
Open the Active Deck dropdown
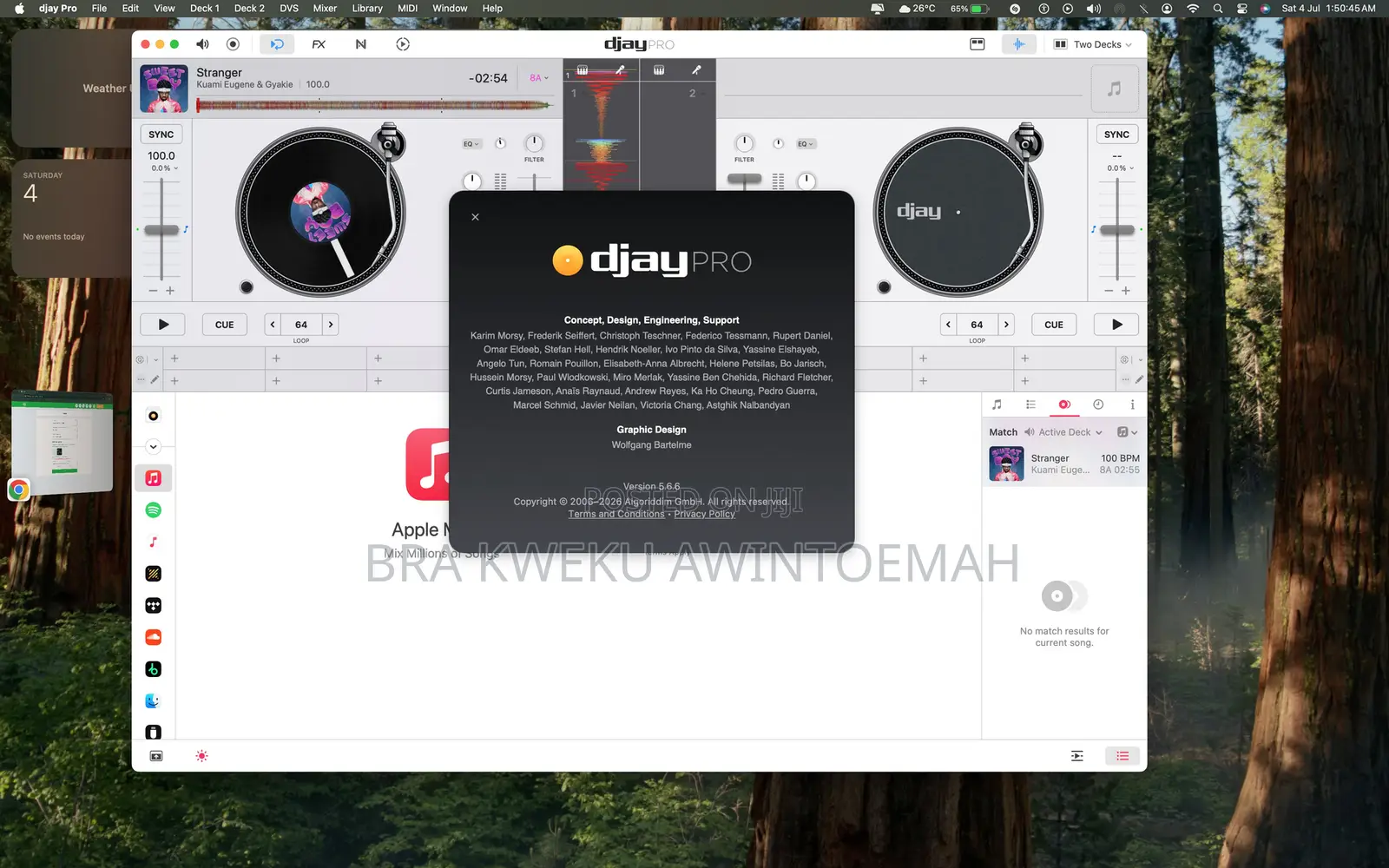(x=1063, y=432)
